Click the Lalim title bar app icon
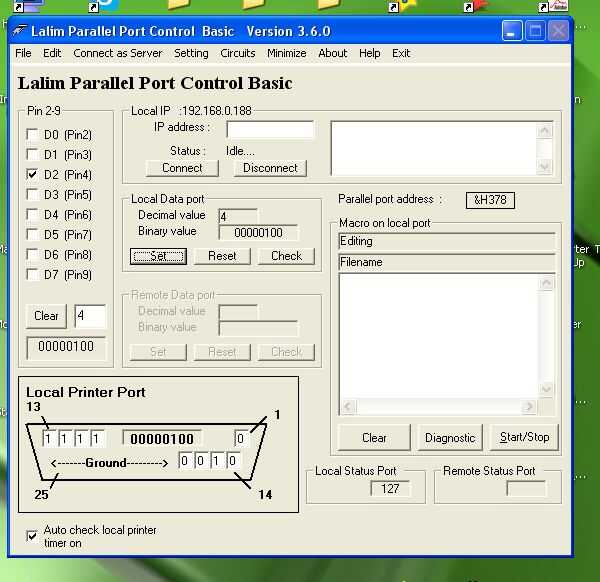The height and width of the screenshot is (582, 600). pyautogui.click(x=20, y=31)
